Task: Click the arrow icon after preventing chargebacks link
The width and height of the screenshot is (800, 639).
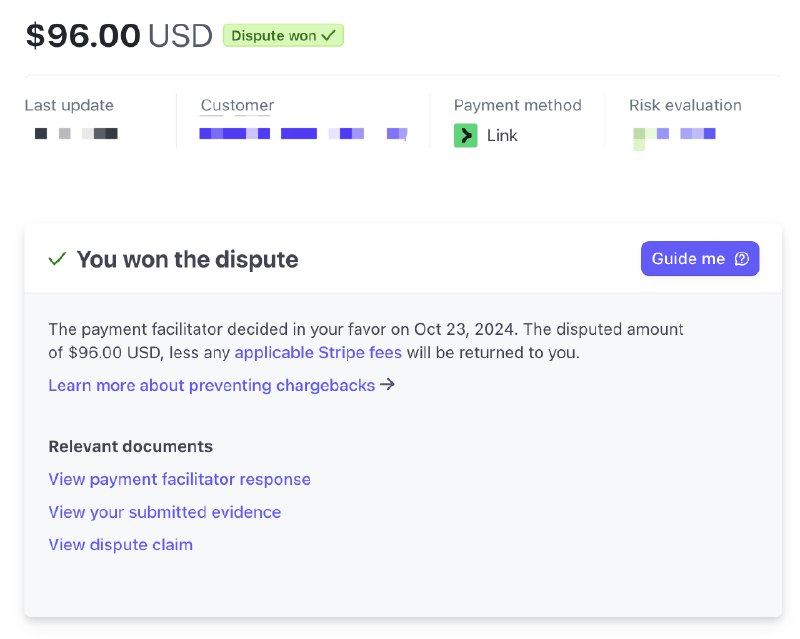Action: click(x=388, y=385)
